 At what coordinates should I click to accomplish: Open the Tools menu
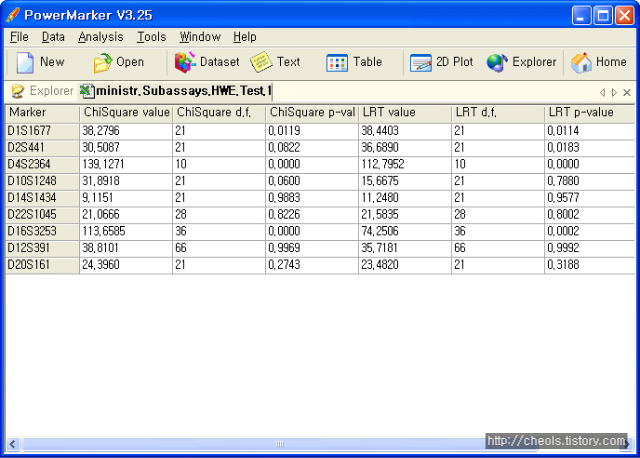(x=151, y=37)
